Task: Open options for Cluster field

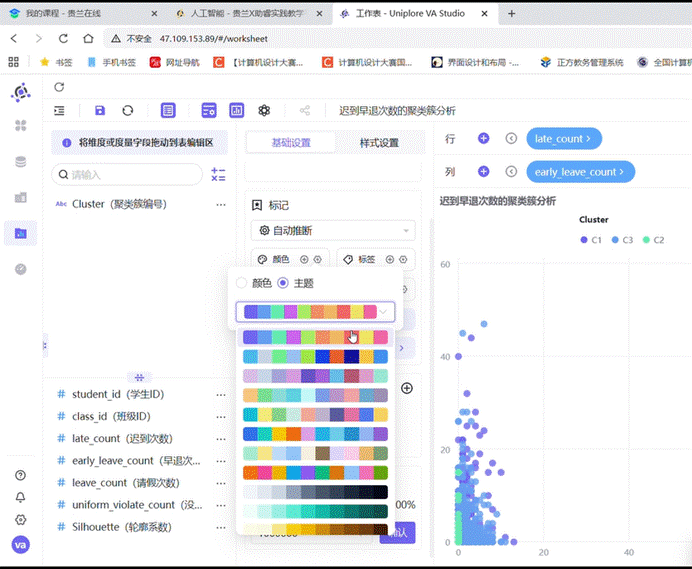Action: coord(221,205)
